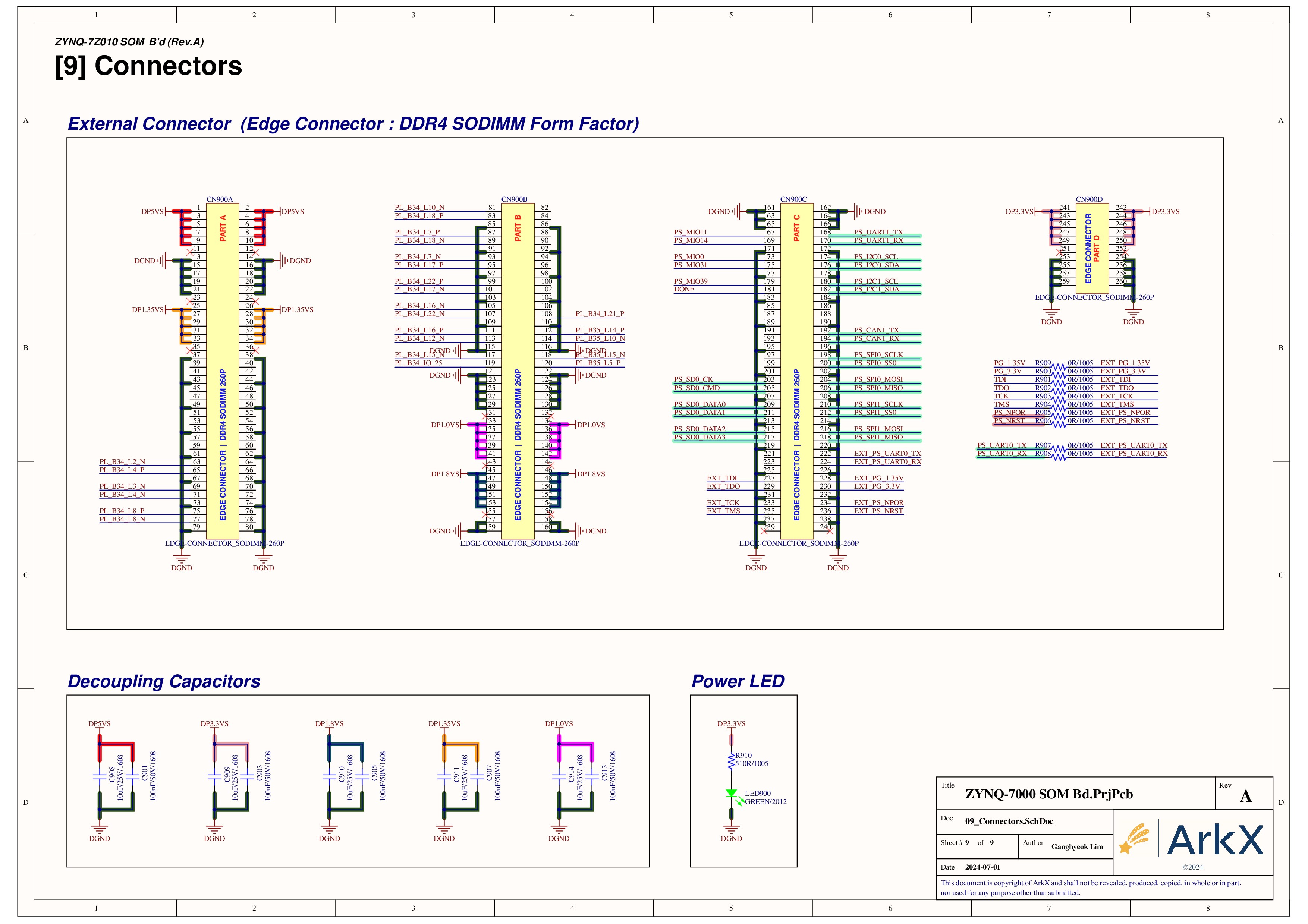This screenshot has width=1308, height=924.
Task: Click the PL_B35_L5_P net label
Action: pos(598,363)
